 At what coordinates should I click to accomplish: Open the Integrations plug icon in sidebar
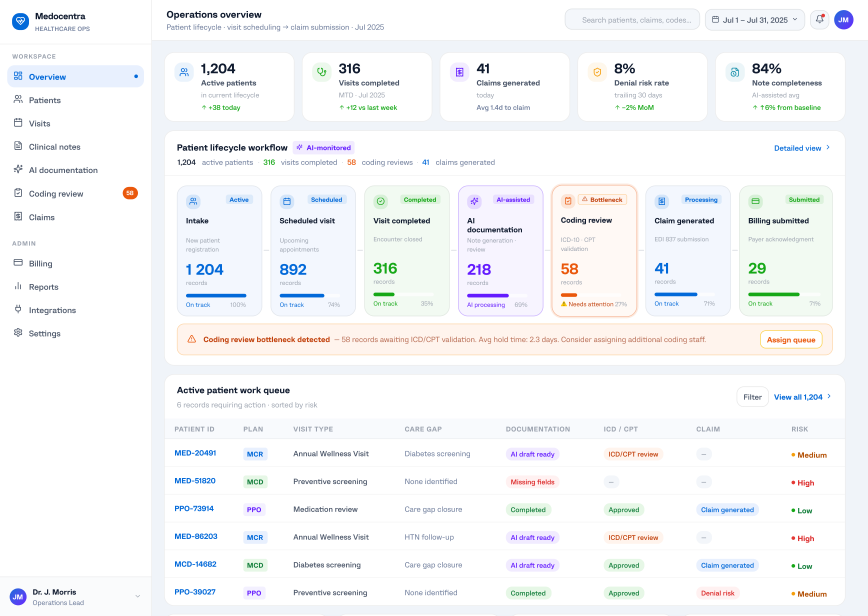tap(18, 309)
